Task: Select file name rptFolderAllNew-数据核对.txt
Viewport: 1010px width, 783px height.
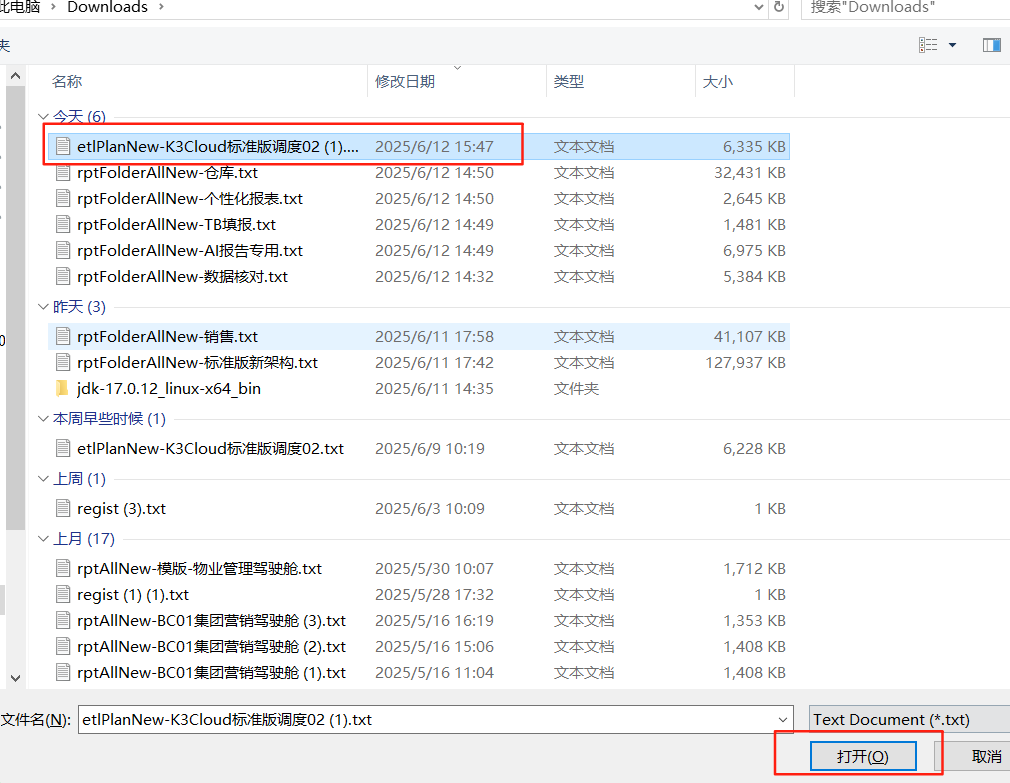Action: (x=182, y=276)
